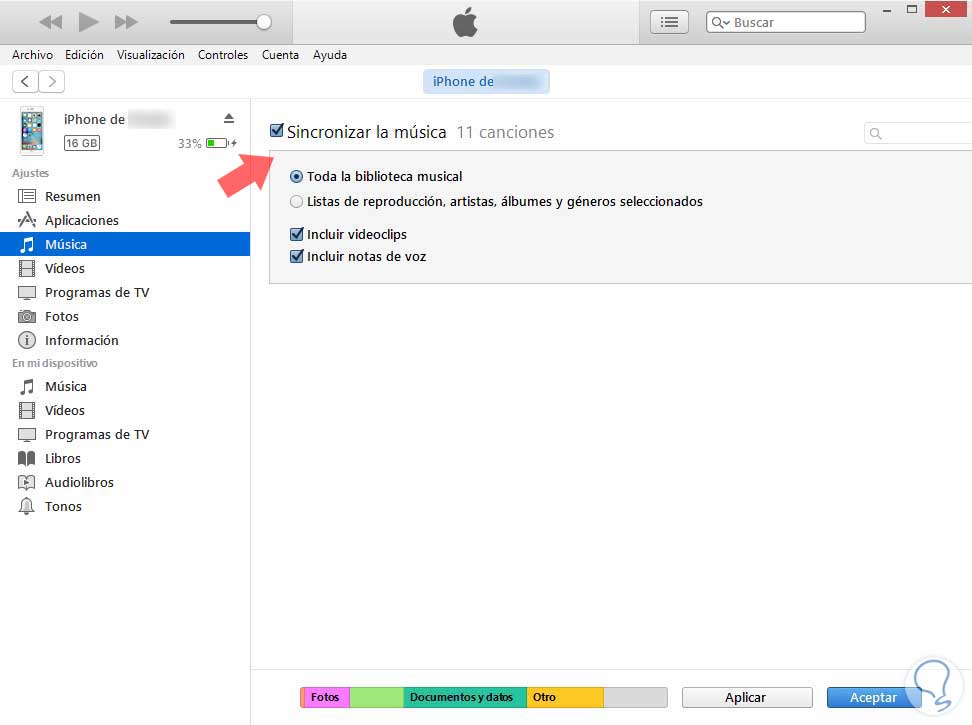Click the iPhone device thumbnail

[32, 131]
